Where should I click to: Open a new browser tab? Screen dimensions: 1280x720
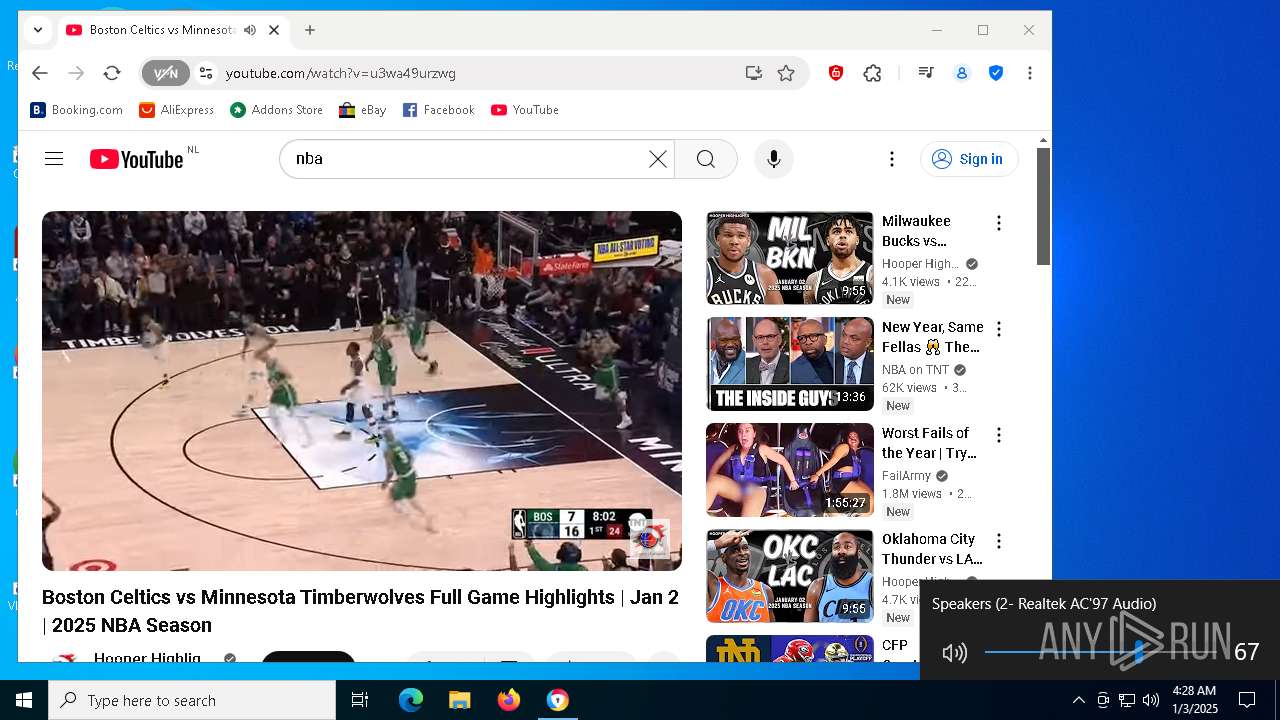pos(310,30)
